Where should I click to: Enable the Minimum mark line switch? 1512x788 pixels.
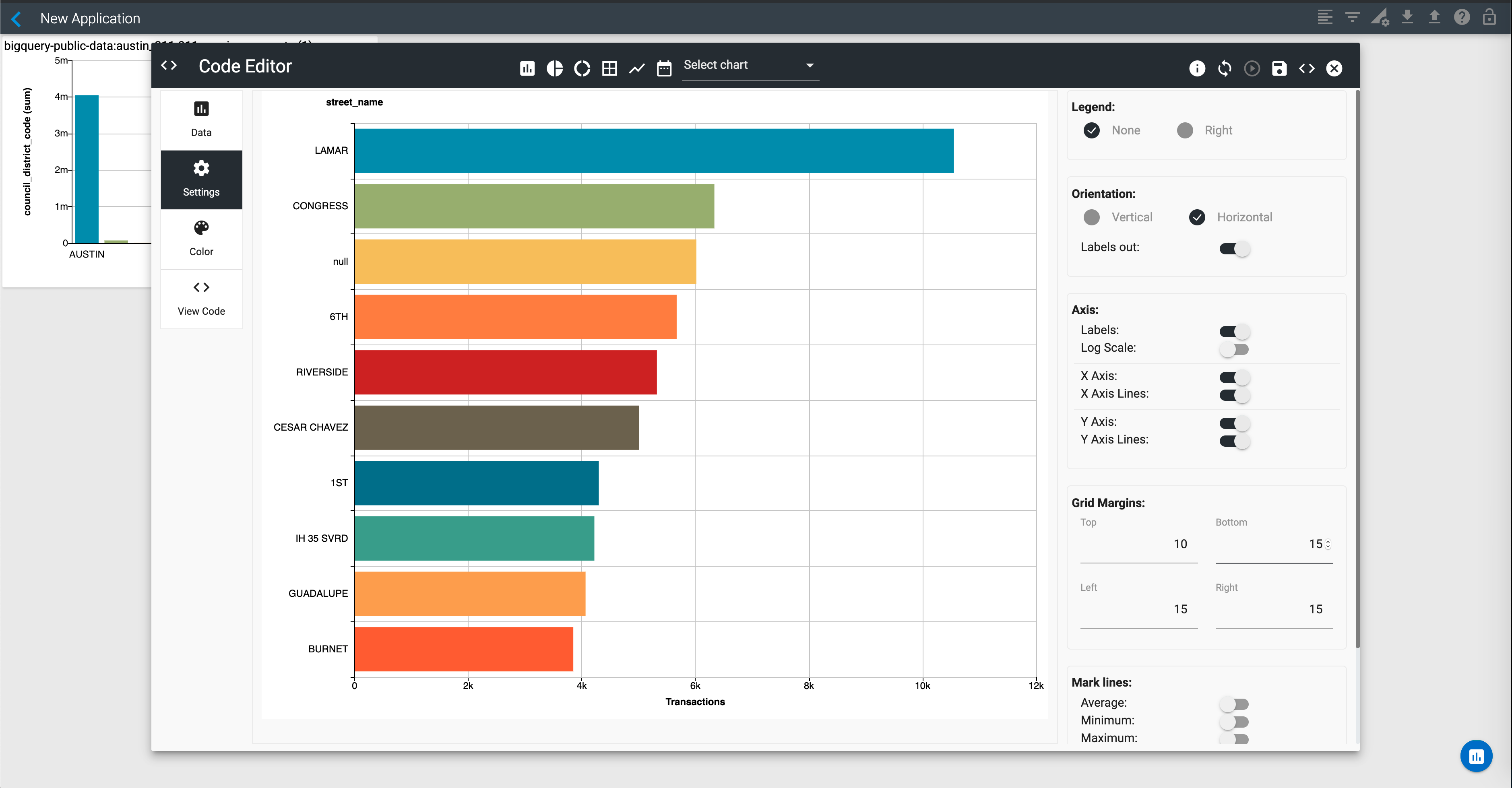tap(1234, 722)
